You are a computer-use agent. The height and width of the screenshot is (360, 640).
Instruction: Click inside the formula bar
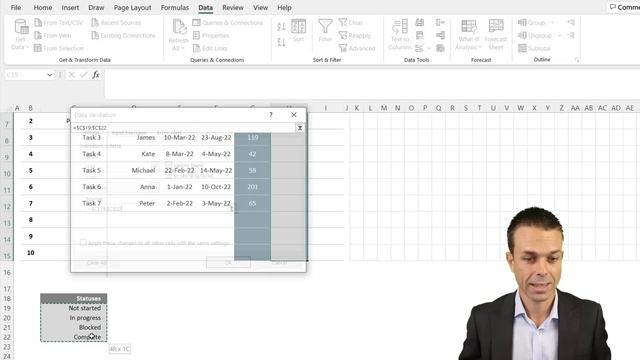pos(371,84)
